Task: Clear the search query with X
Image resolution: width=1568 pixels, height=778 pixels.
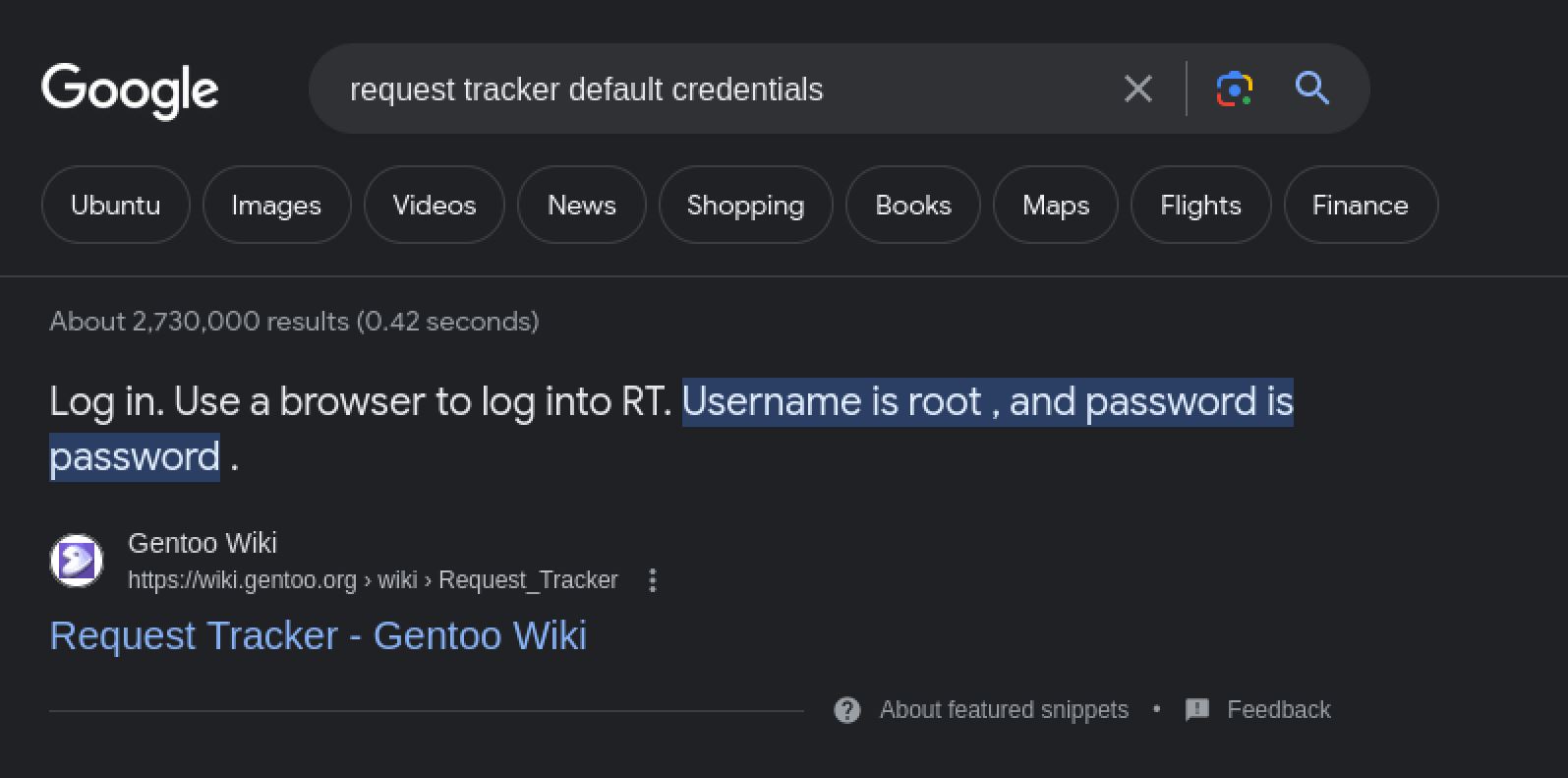Action: pyautogui.click(x=1137, y=90)
